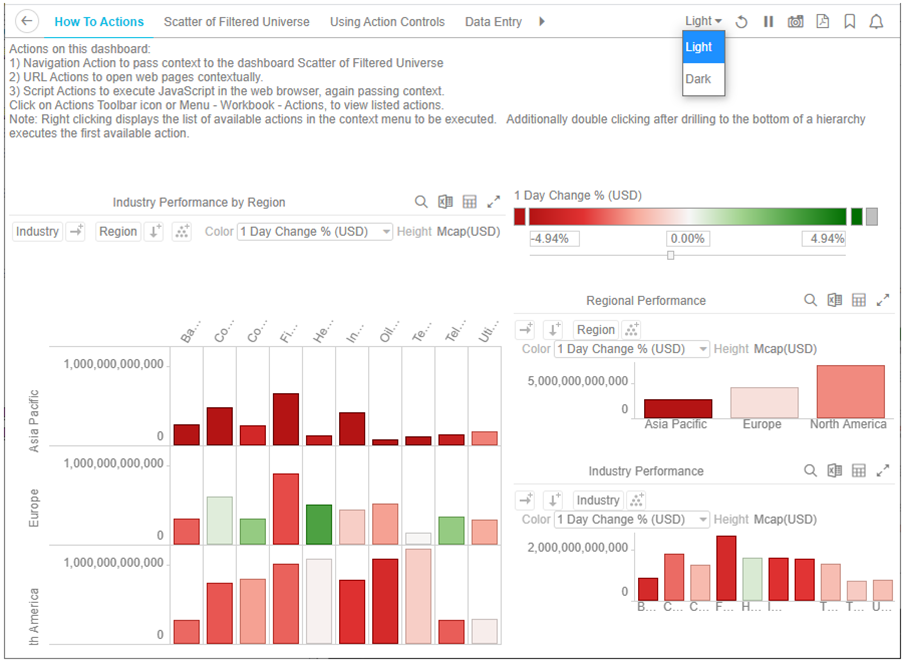Image resolution: width=905 pixels, height=663 pixels.
Task: Refresh the dashboard using the reload icon
Action: pyautogui.click(x=740, y=21)
